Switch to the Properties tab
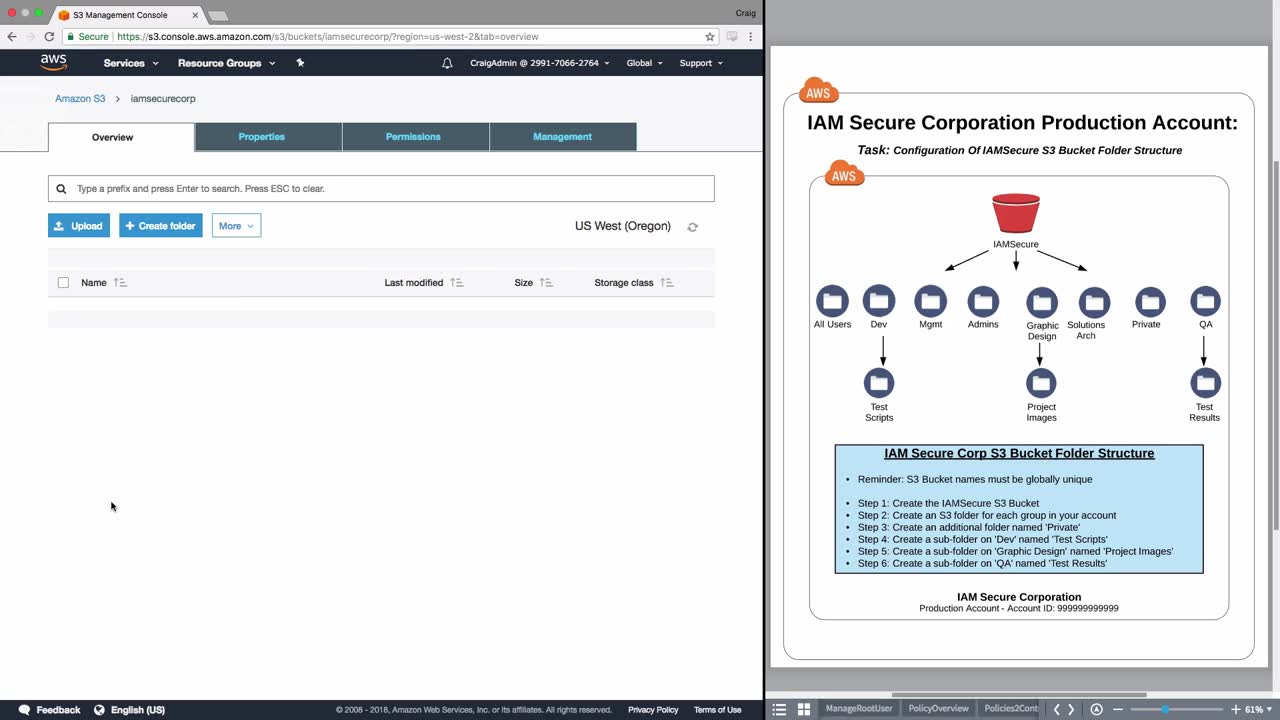This screenshot has height=720, width=1280. [x=261, y=137]
